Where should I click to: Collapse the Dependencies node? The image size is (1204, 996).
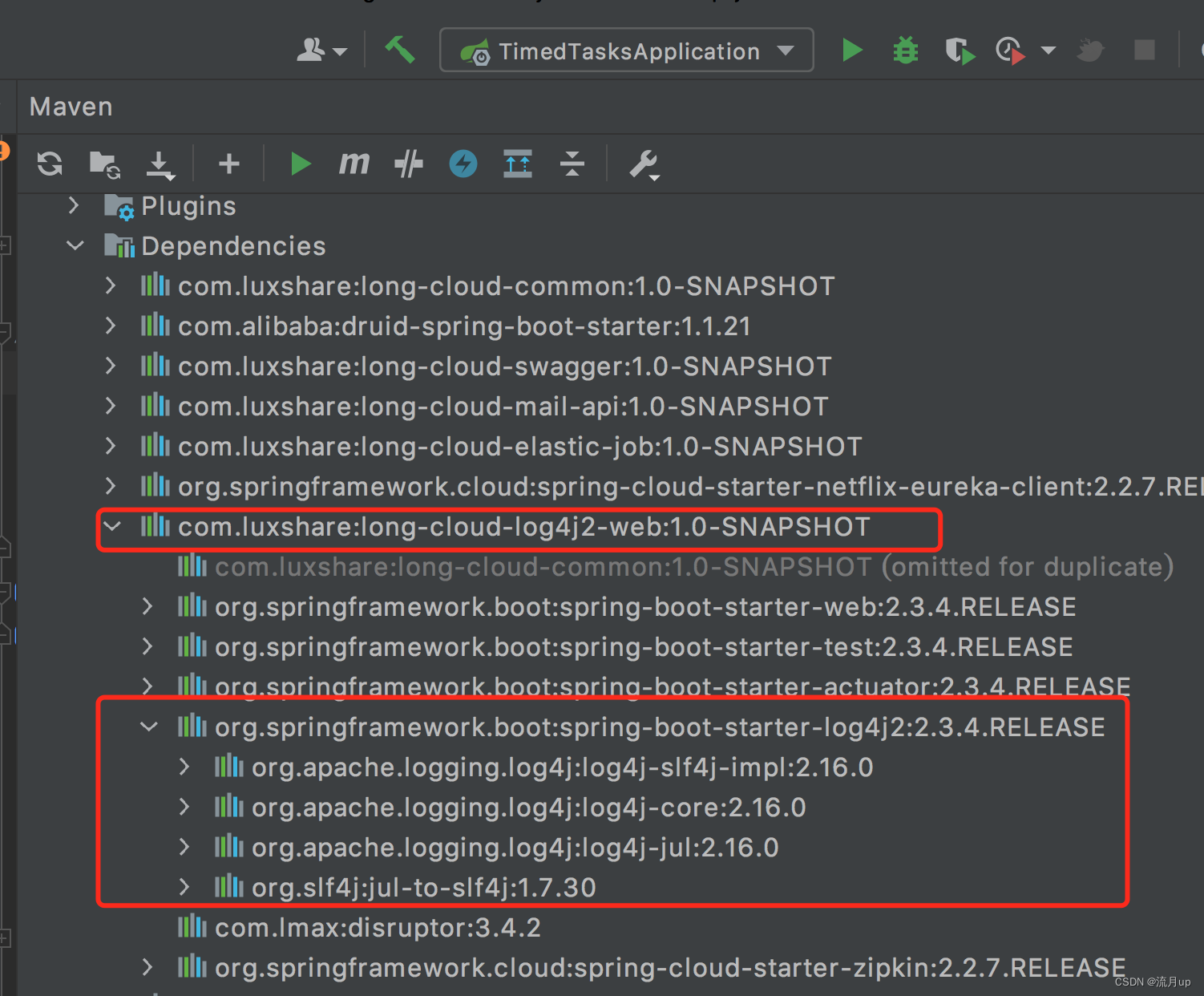tap(75, 245)
